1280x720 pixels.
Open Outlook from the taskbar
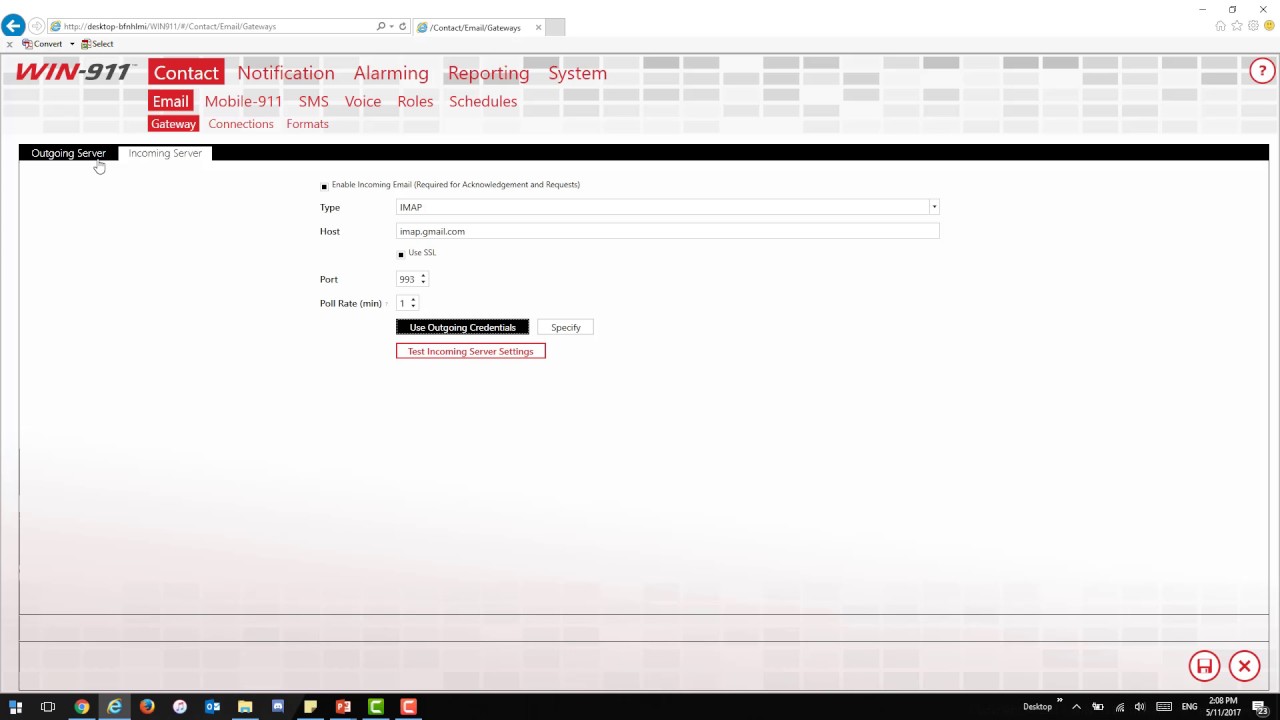point(212,707)
